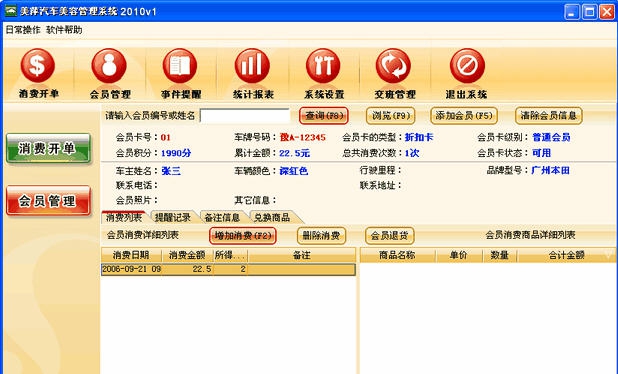Click 退出系统 prohibition toolbar icon
Viewport: 618px width, 374px height.
[x=467, y=66]
